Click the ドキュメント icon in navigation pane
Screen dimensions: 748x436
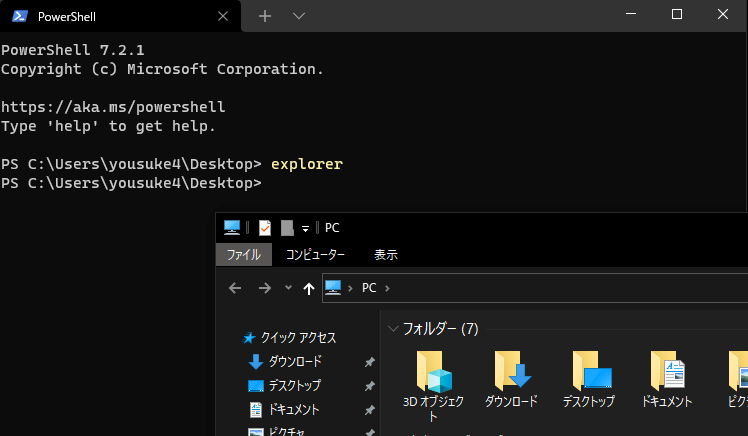pyautogui.click(x=256, y=410)
